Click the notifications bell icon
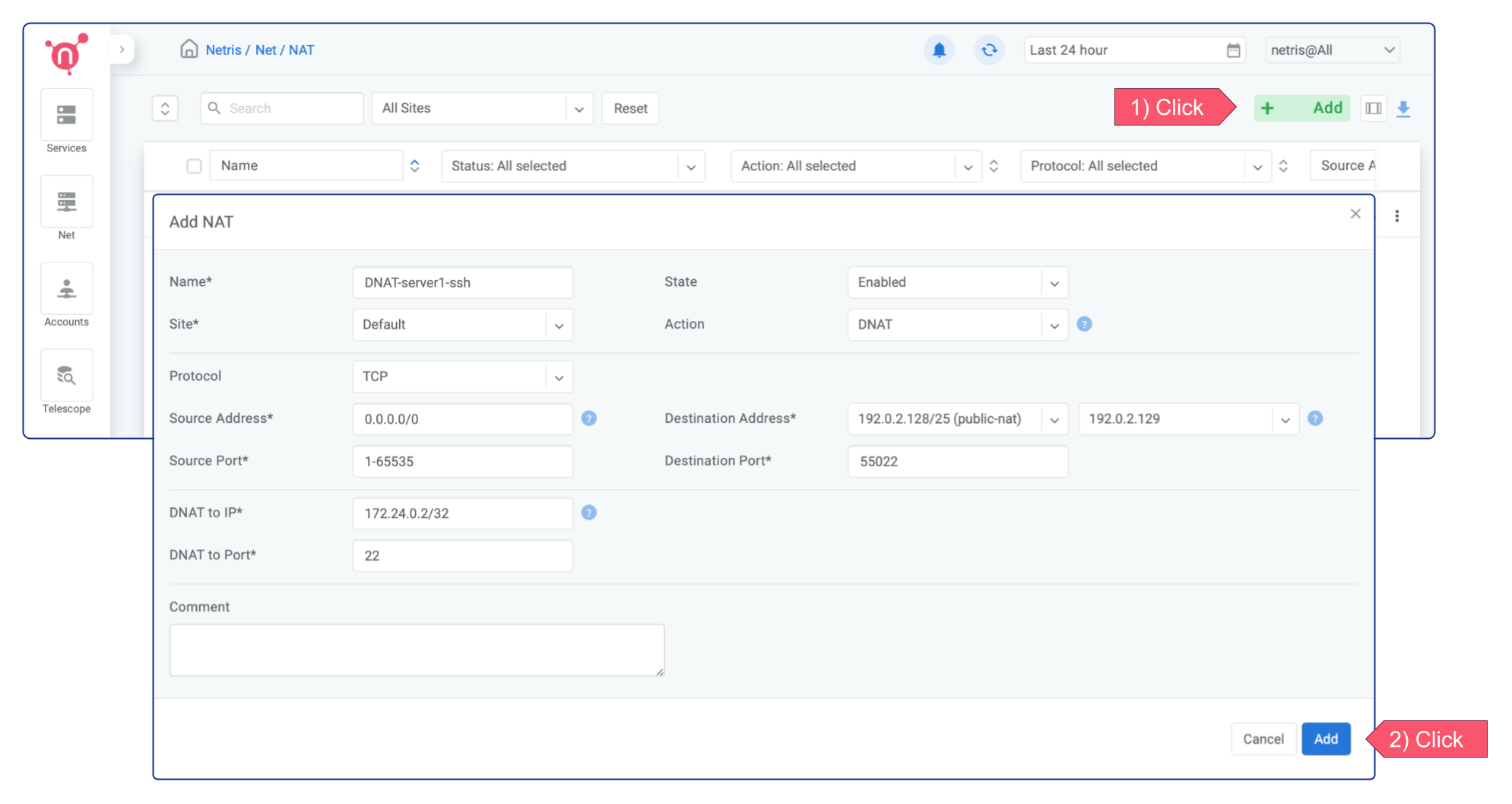This screenshot has height=804, width=1512. (939, 50)
